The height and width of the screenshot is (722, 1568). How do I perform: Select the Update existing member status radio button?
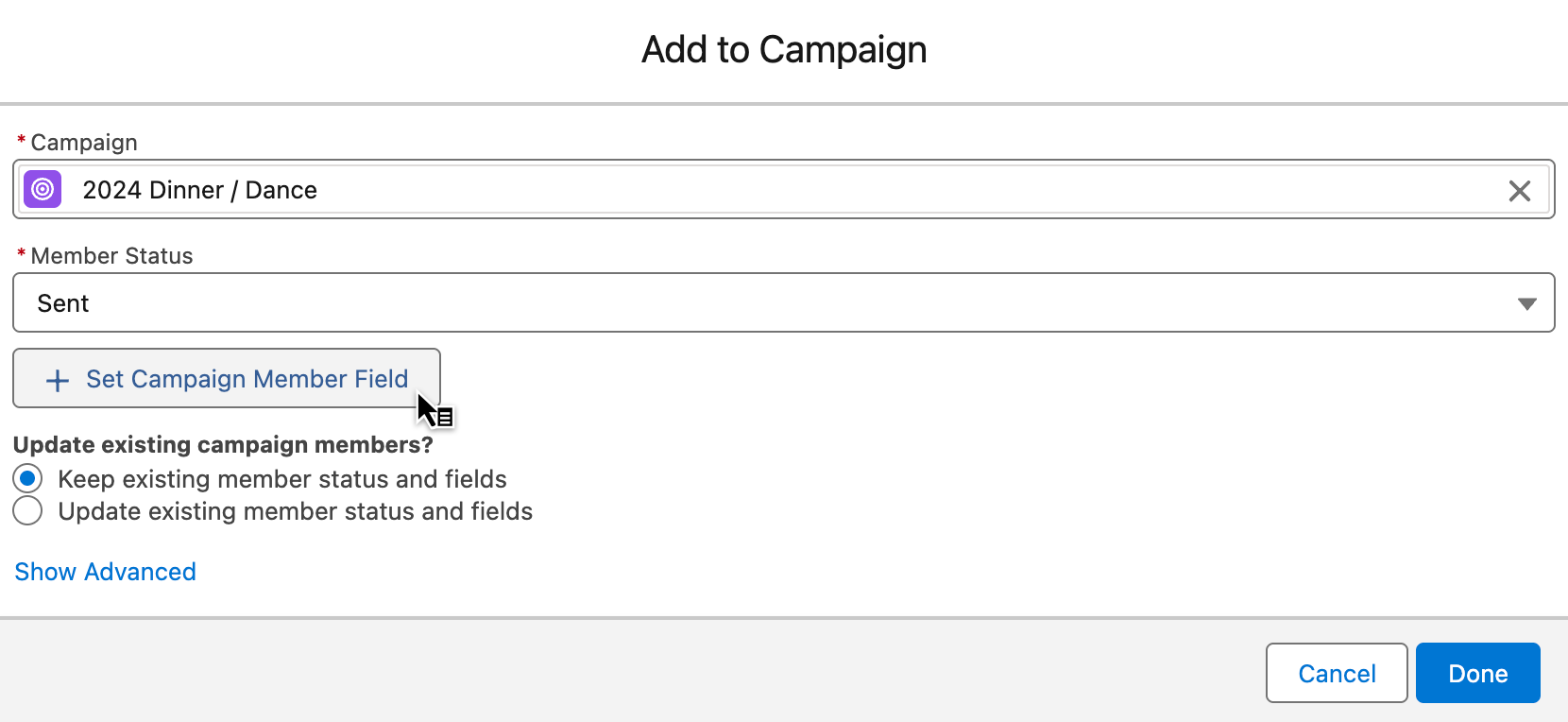coord(28,511)
